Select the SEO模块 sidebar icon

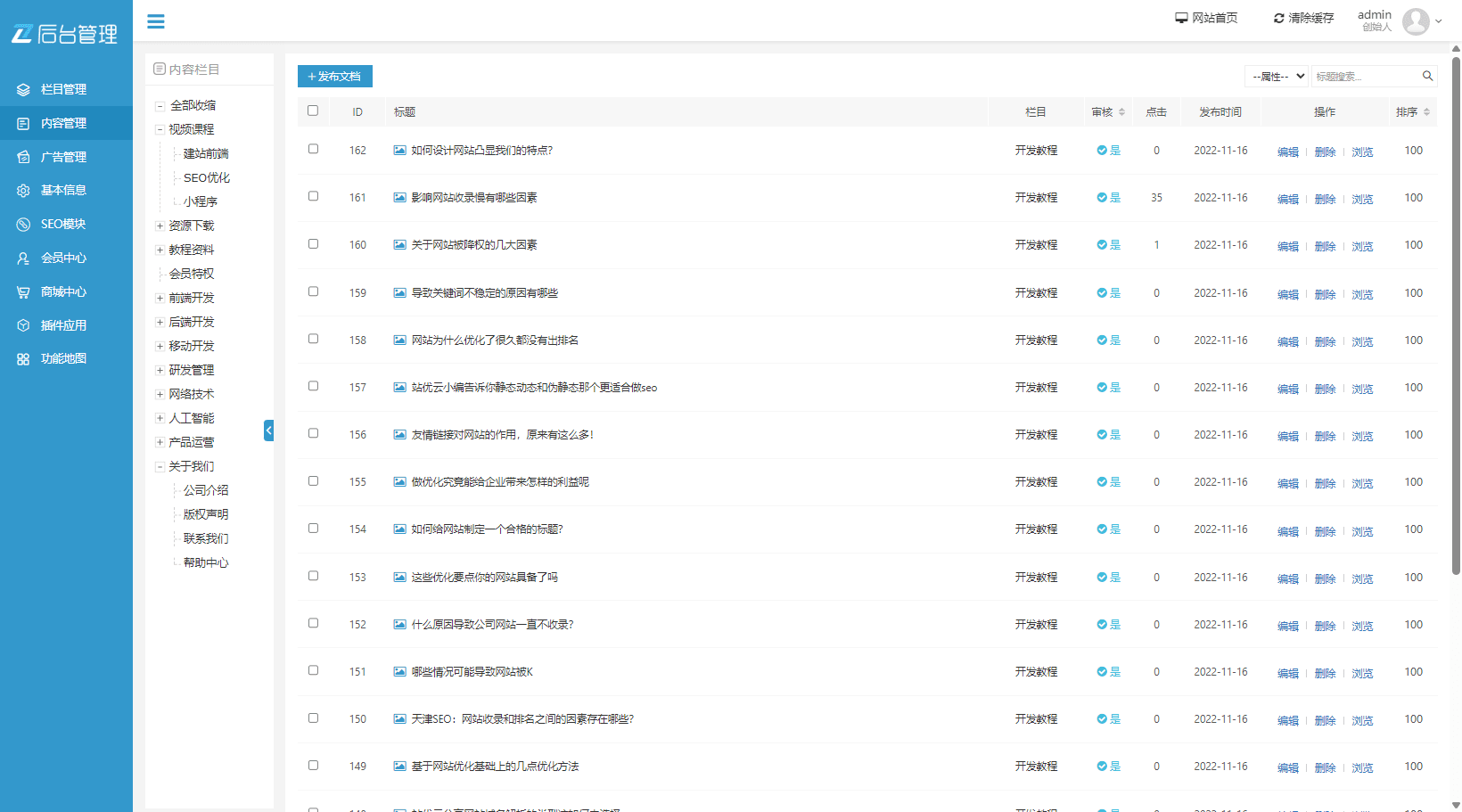23,224
